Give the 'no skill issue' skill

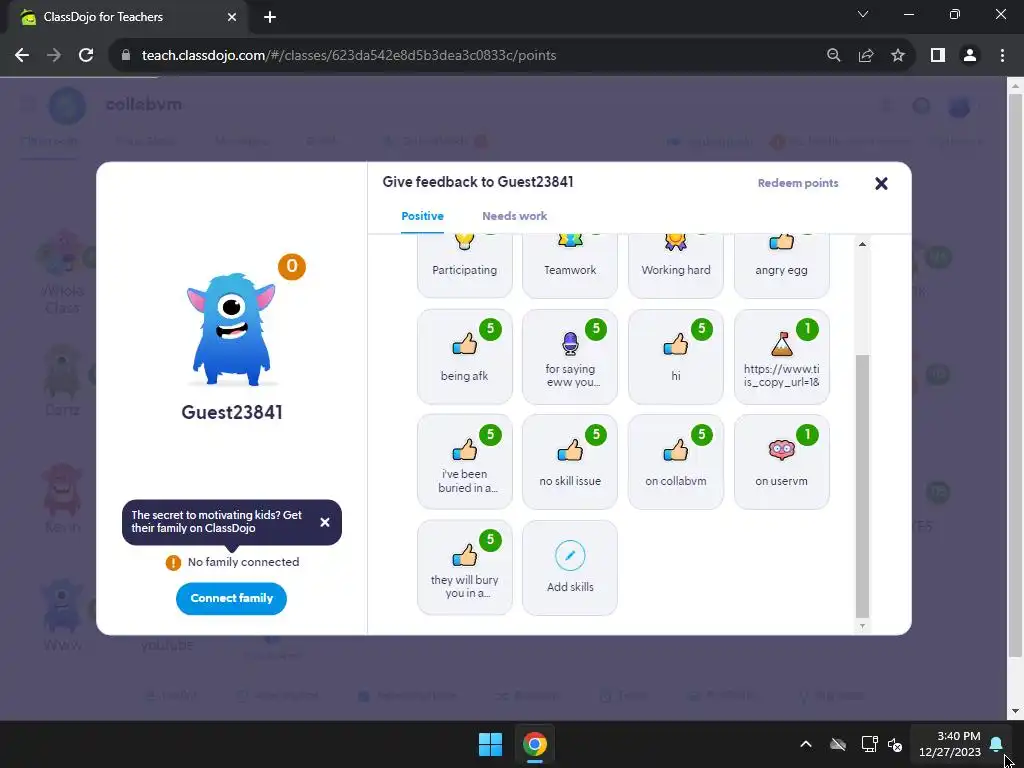click(570, 462)
